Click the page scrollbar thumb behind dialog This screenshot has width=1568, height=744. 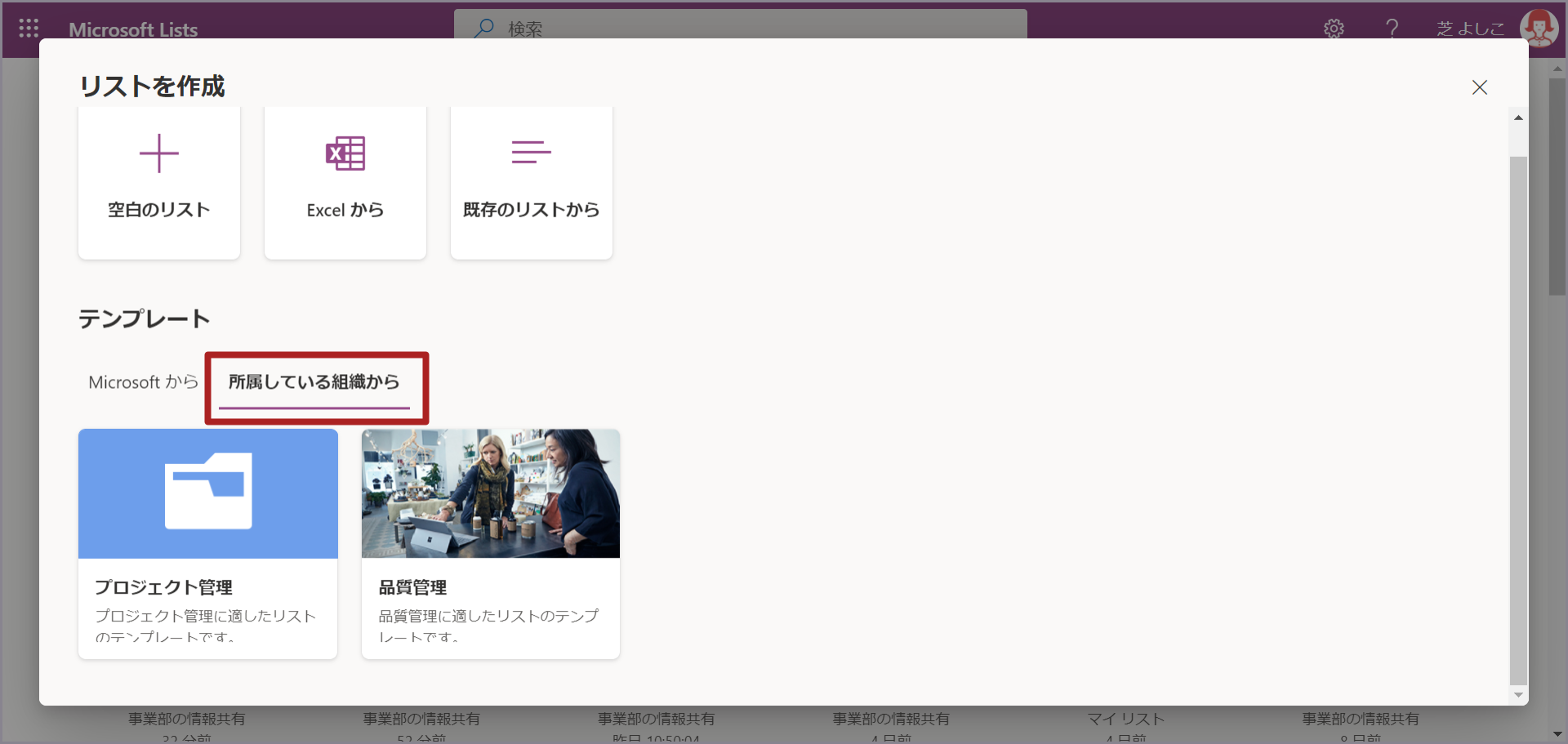pos(1557,187)
